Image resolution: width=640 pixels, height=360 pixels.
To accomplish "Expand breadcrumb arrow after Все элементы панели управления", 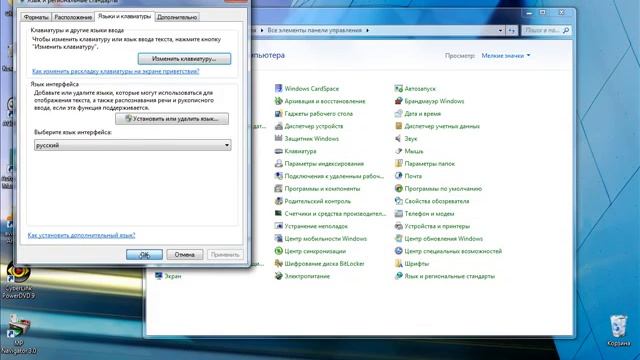I will click(367, 30).
